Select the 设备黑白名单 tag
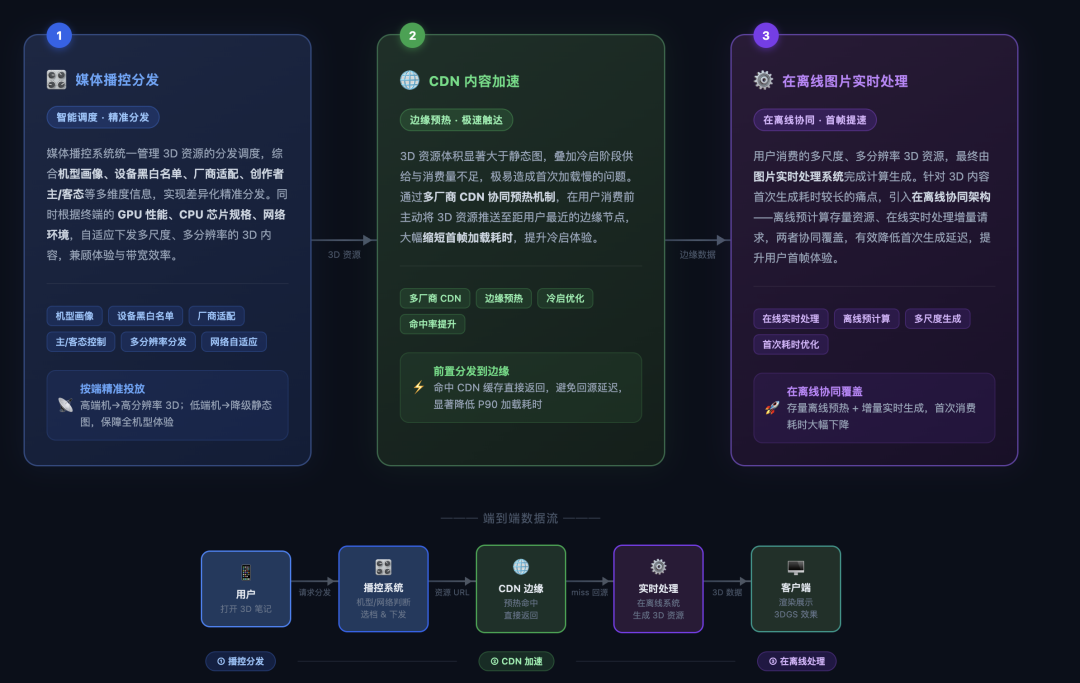This screenshot has width=1080, height=683. coord(145,316)
